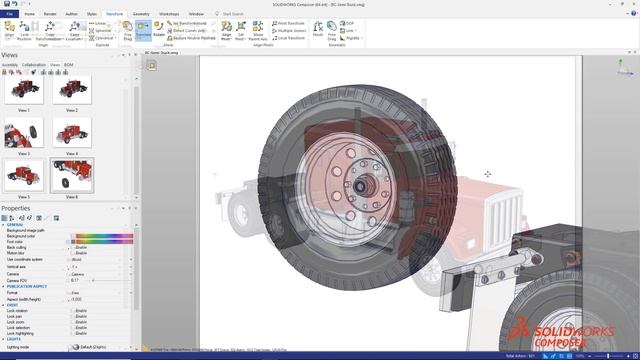Viewport: 640px width, 360px height.
Task: Click the Save icon in title bar
Action: pos(7,4)
